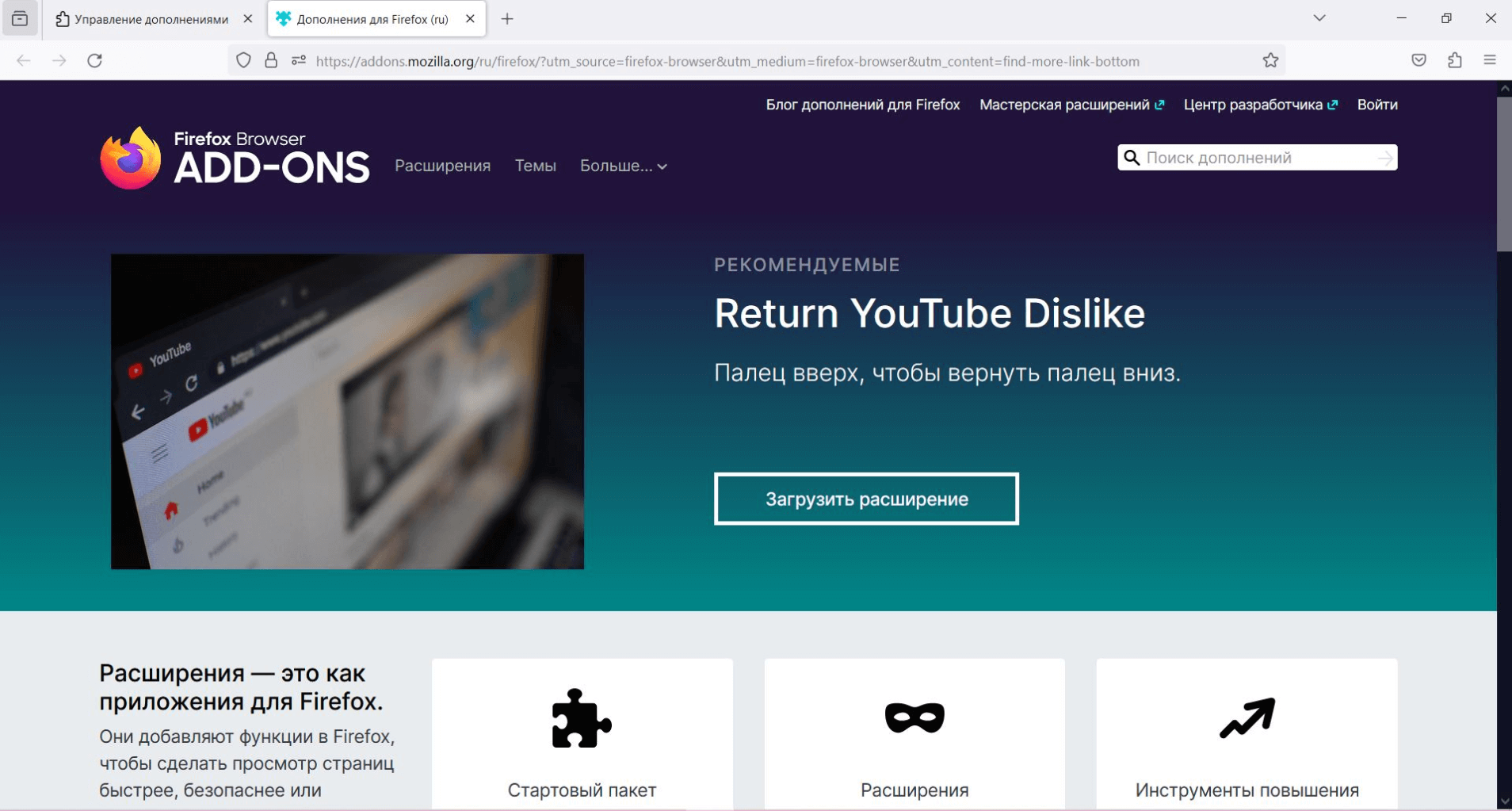
Task: Click the Firefox View icon in tab bar
Action: coord(20,19)
